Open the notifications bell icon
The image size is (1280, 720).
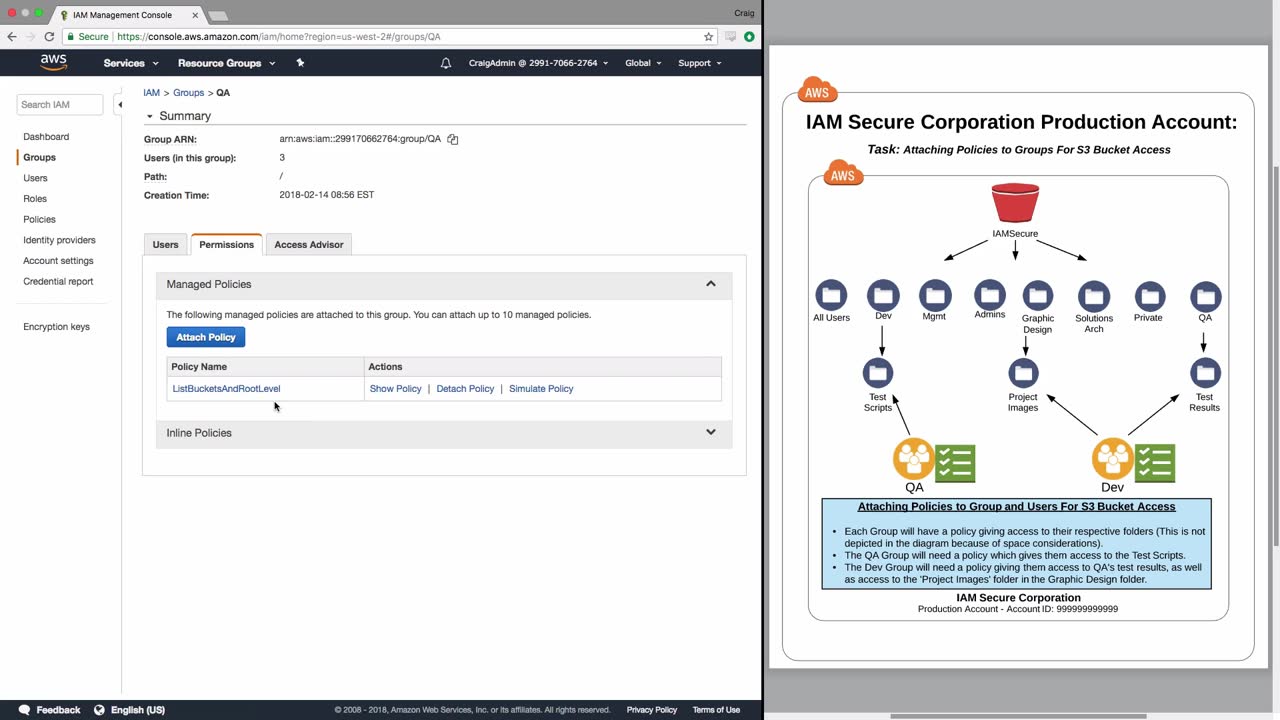(x=446, y=63)
